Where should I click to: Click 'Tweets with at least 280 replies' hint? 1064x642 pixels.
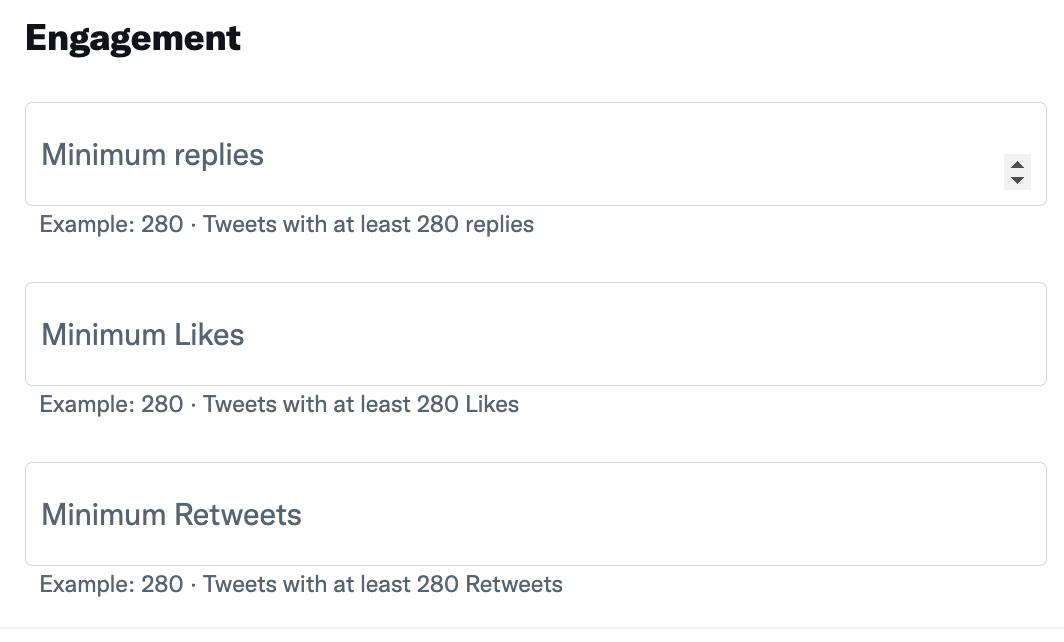click(368, 224)
